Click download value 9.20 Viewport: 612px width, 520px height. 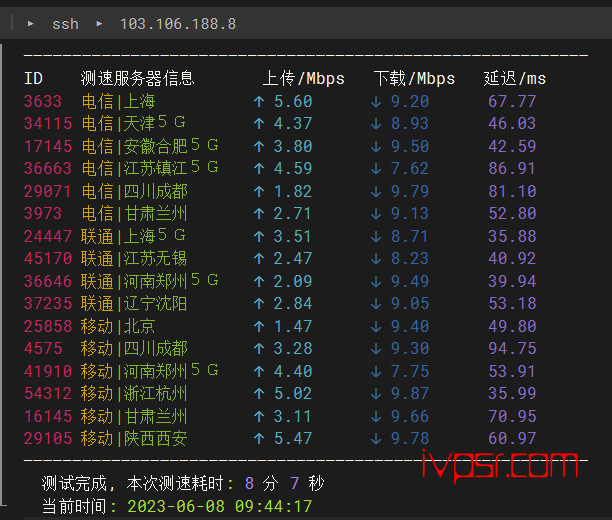[410, 102]
